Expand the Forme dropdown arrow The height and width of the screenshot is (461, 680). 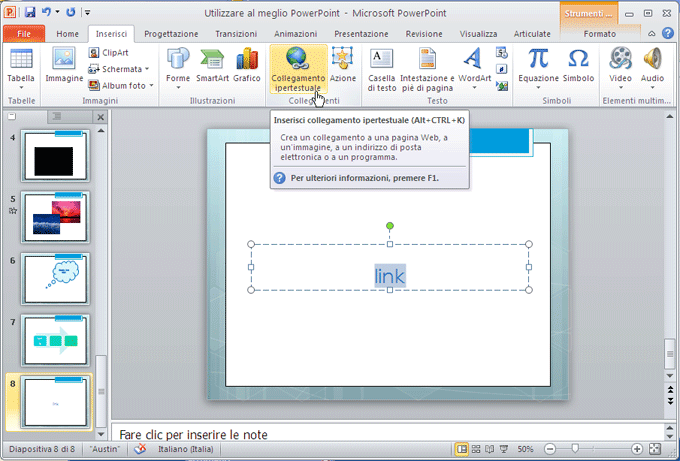pos(178,88)
